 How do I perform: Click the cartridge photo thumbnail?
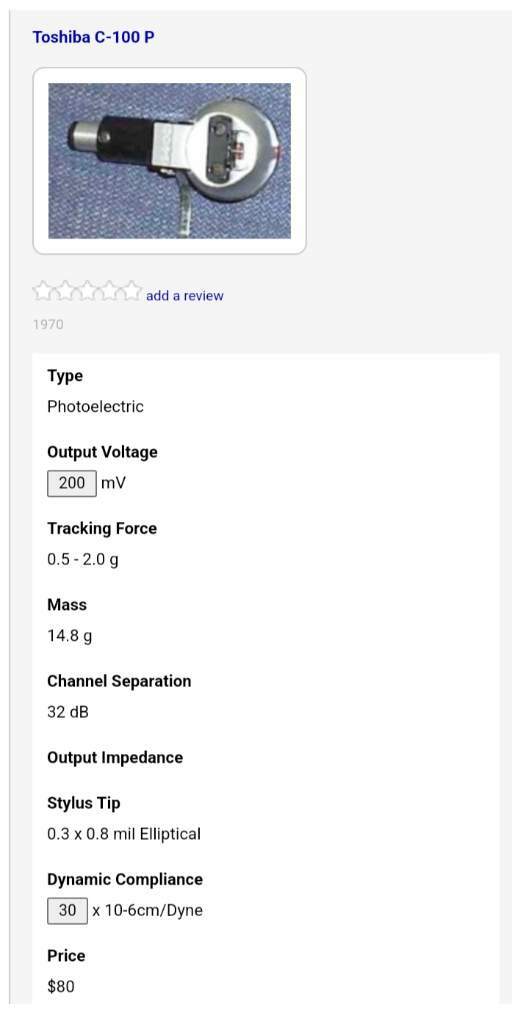coord(170,161)
